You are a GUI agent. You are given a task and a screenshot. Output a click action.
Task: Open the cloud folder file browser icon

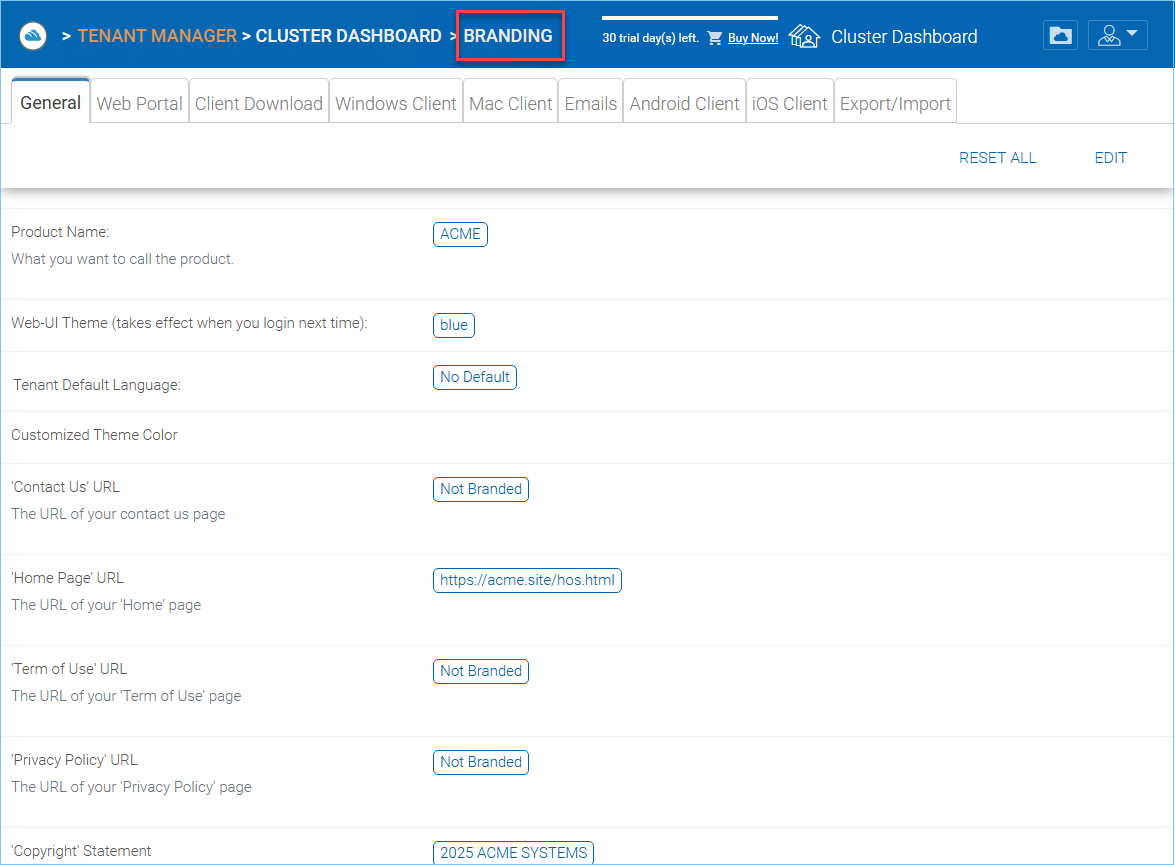(x=1060, y=35)
